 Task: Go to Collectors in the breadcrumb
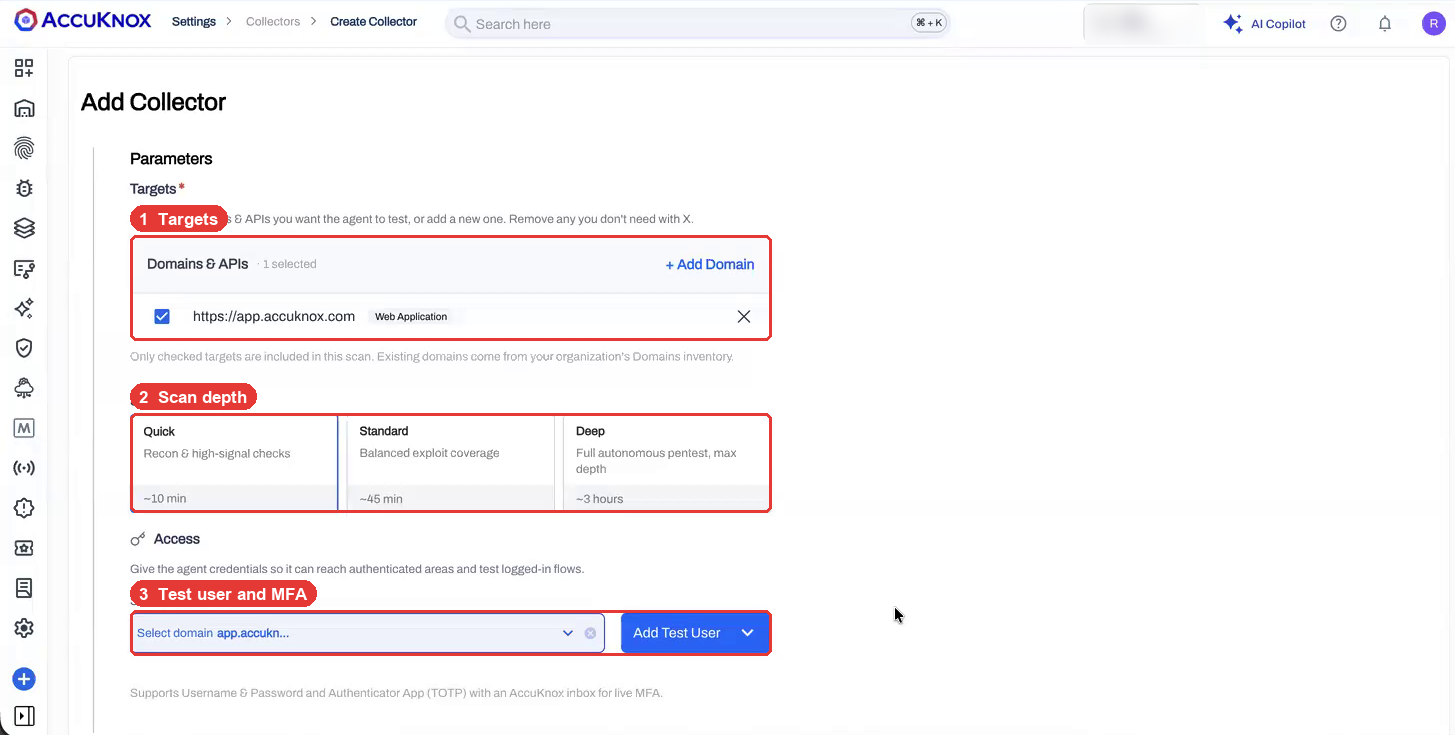273,21
